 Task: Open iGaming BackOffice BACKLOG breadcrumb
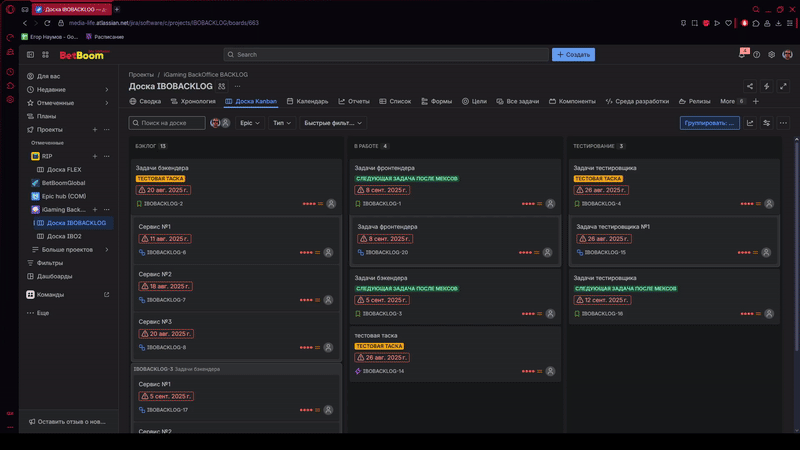tap(206, 74)
